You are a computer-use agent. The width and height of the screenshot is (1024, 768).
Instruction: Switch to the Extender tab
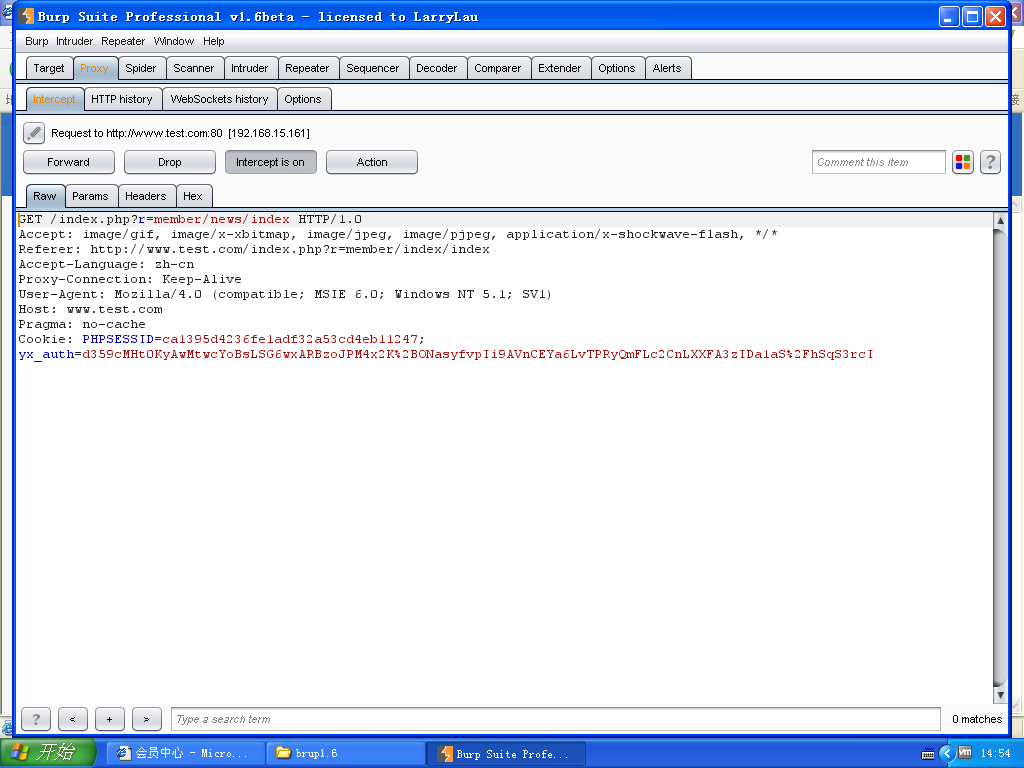coord(560,68)
